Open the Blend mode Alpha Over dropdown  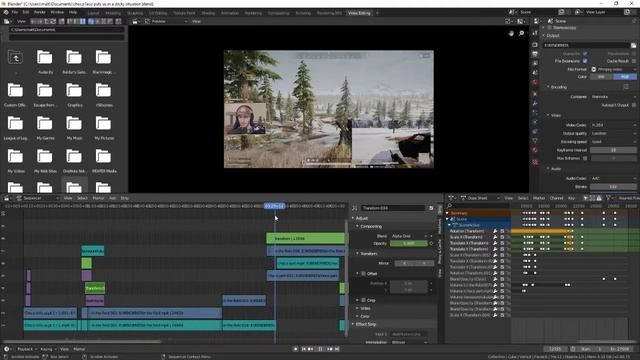[x=409, y=236]
